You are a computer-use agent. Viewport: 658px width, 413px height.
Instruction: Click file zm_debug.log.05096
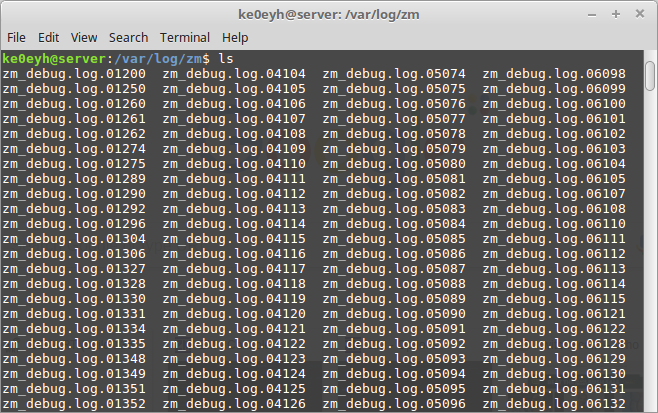click(394, 404)
